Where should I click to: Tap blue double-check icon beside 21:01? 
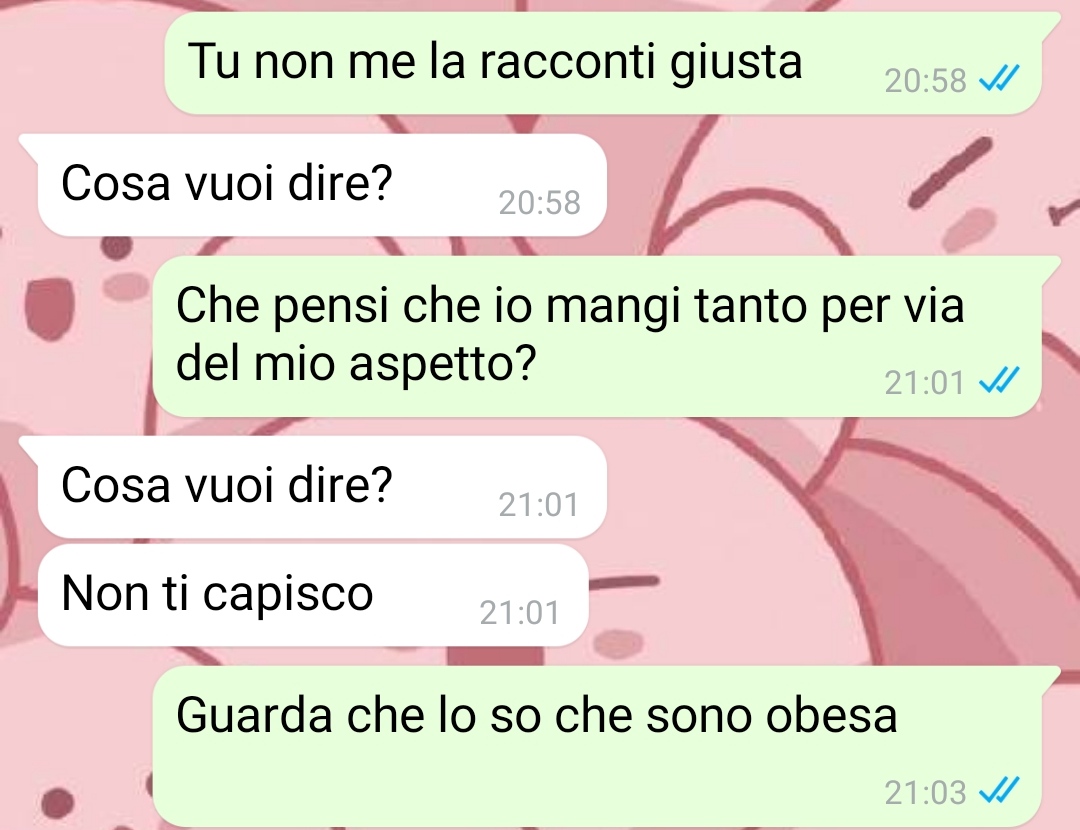[999, 381]
